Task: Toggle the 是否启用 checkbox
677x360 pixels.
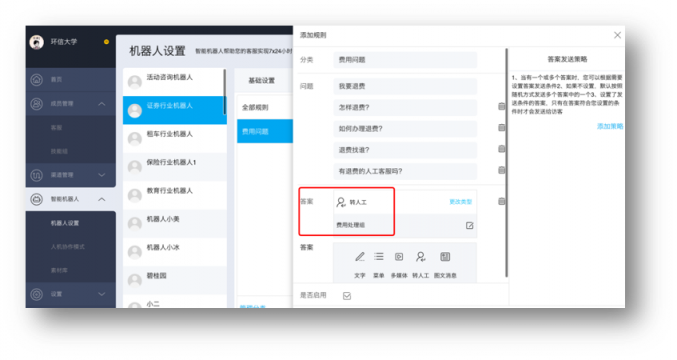Action: pos(347,296)
